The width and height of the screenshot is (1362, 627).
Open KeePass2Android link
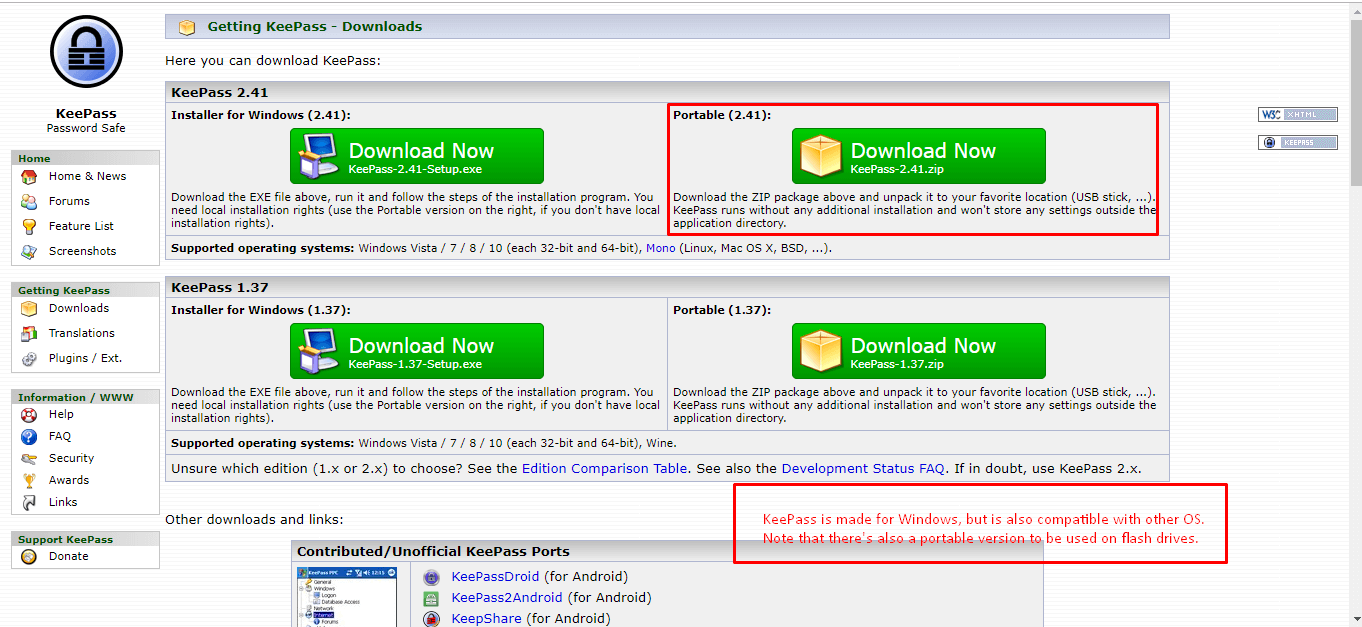tap(507, 598)
